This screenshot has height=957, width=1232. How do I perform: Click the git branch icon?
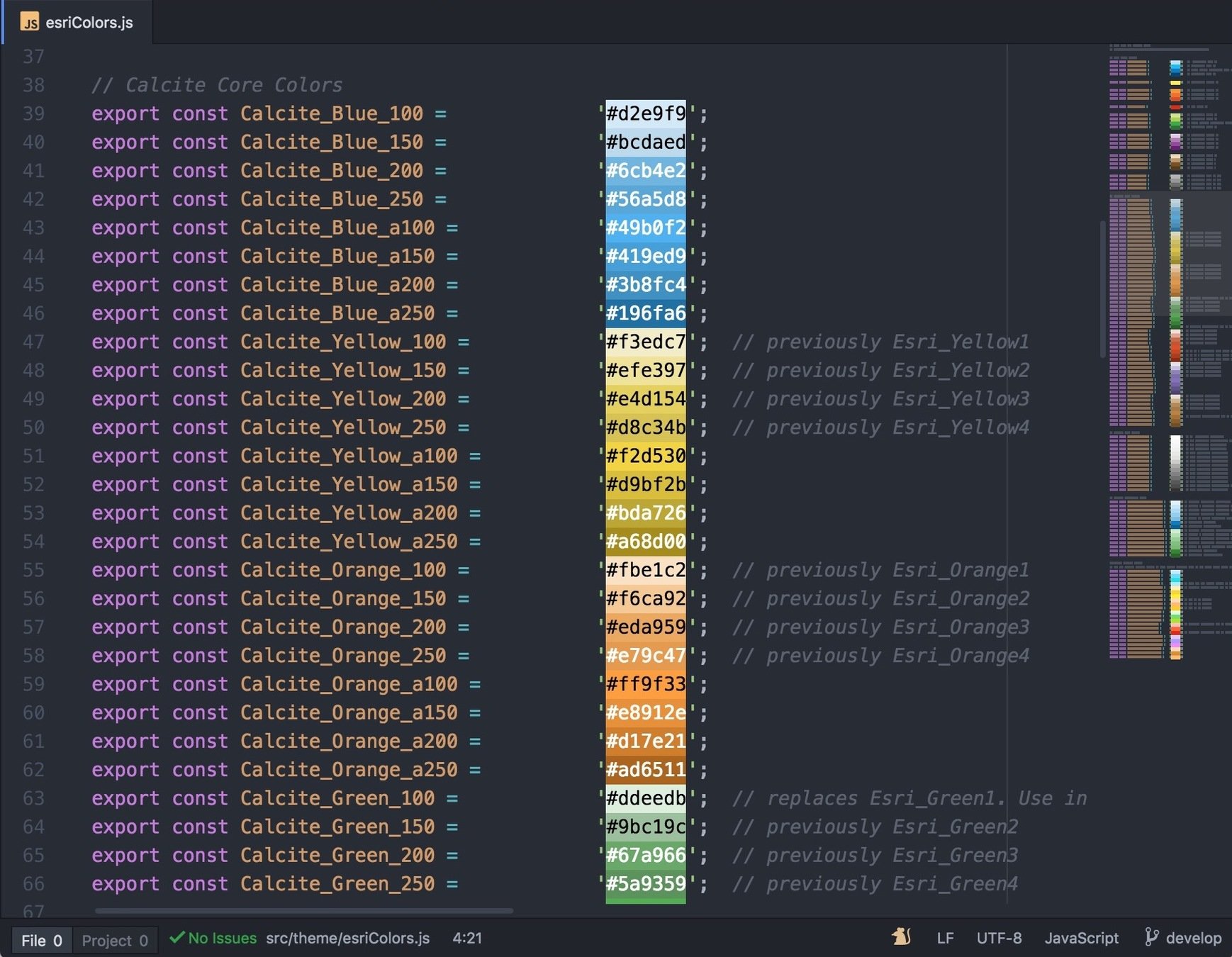[x=1151, y=937]
